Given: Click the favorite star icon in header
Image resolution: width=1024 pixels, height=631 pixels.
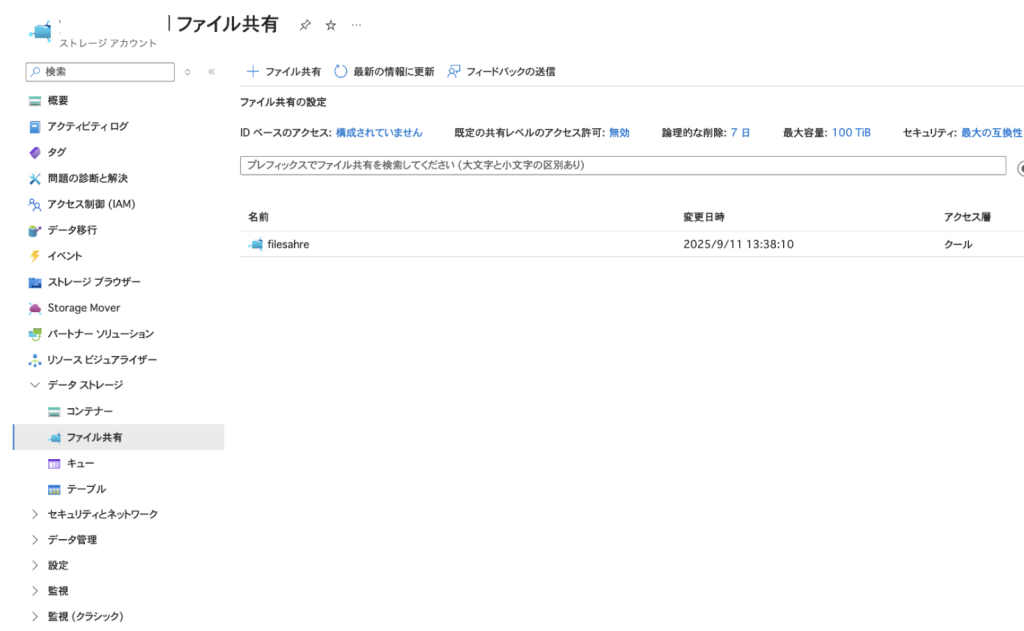Looking at the screenshot, I should point(331,25).
